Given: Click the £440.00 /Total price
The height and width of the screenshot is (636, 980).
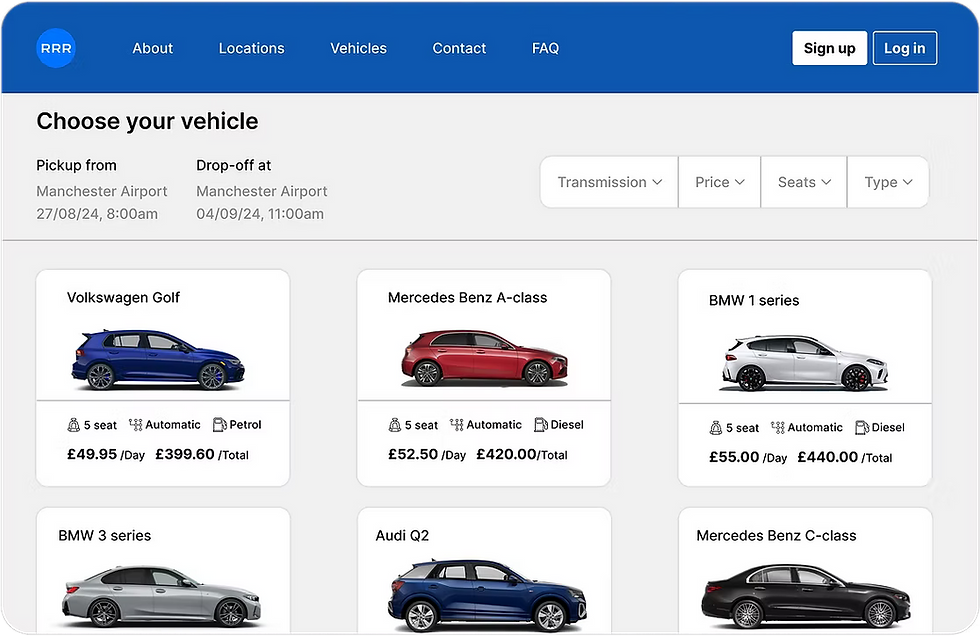Looking at the screenshot, I should (845, 457).
